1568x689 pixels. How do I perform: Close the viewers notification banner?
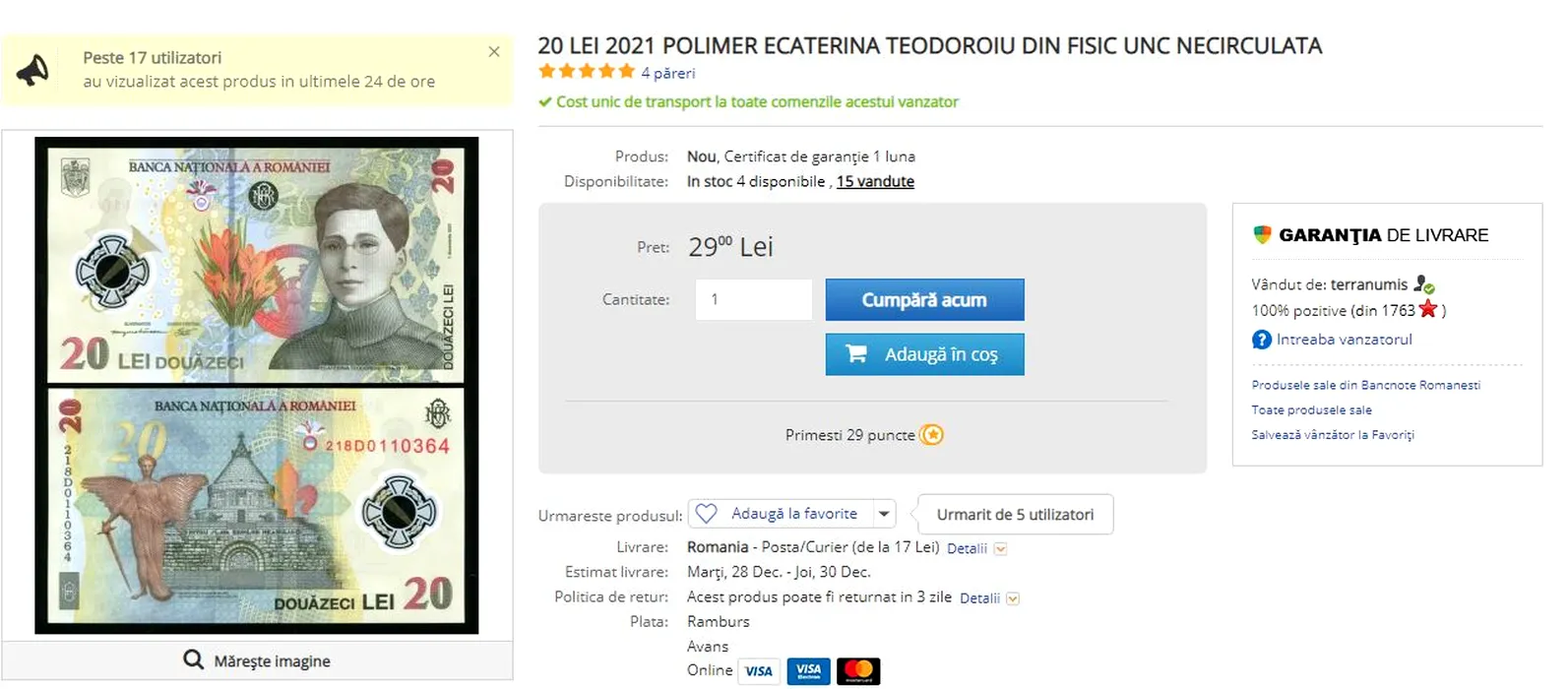pos(494,51)
